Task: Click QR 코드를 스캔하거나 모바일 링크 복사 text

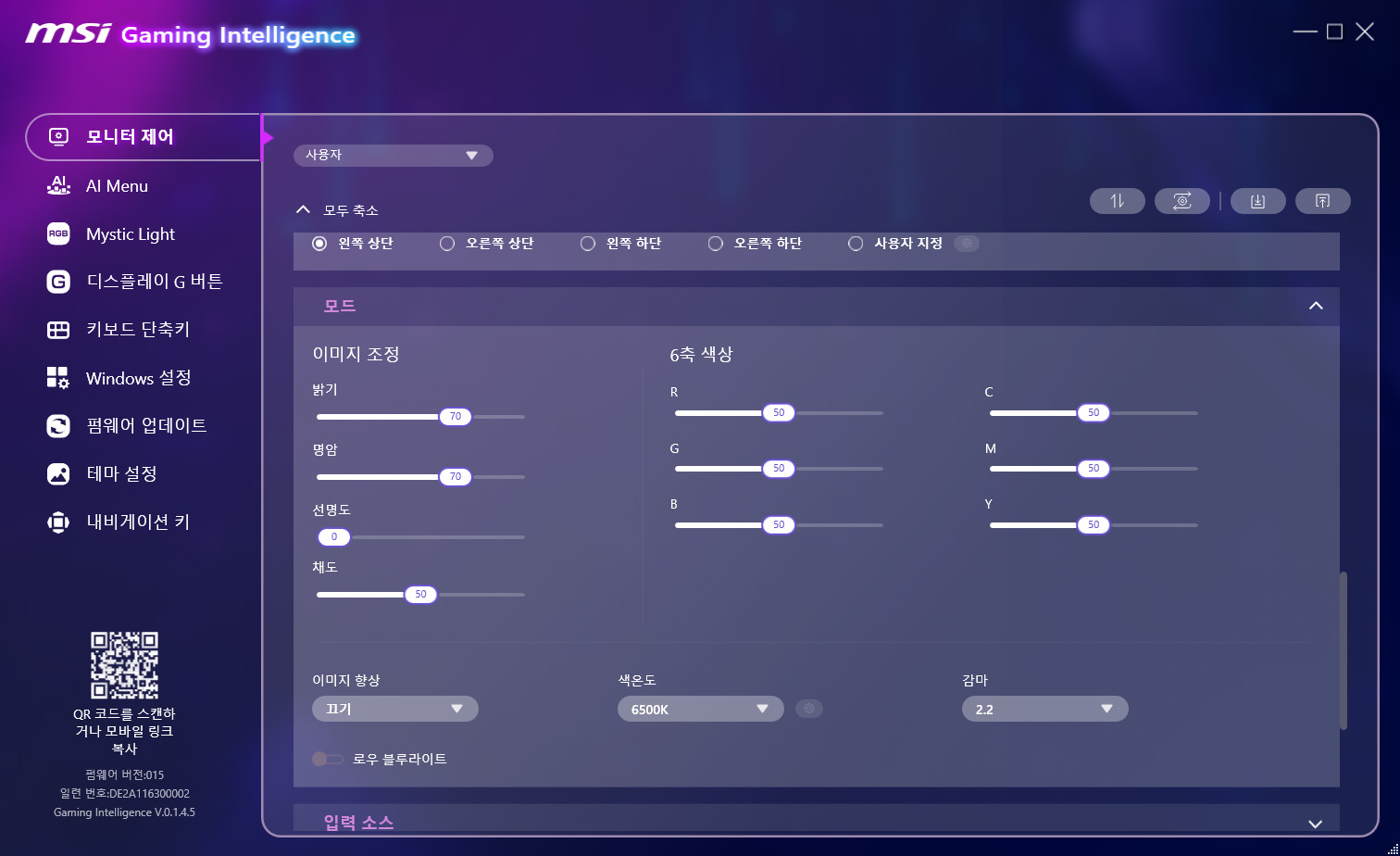Action: point(124,731)
